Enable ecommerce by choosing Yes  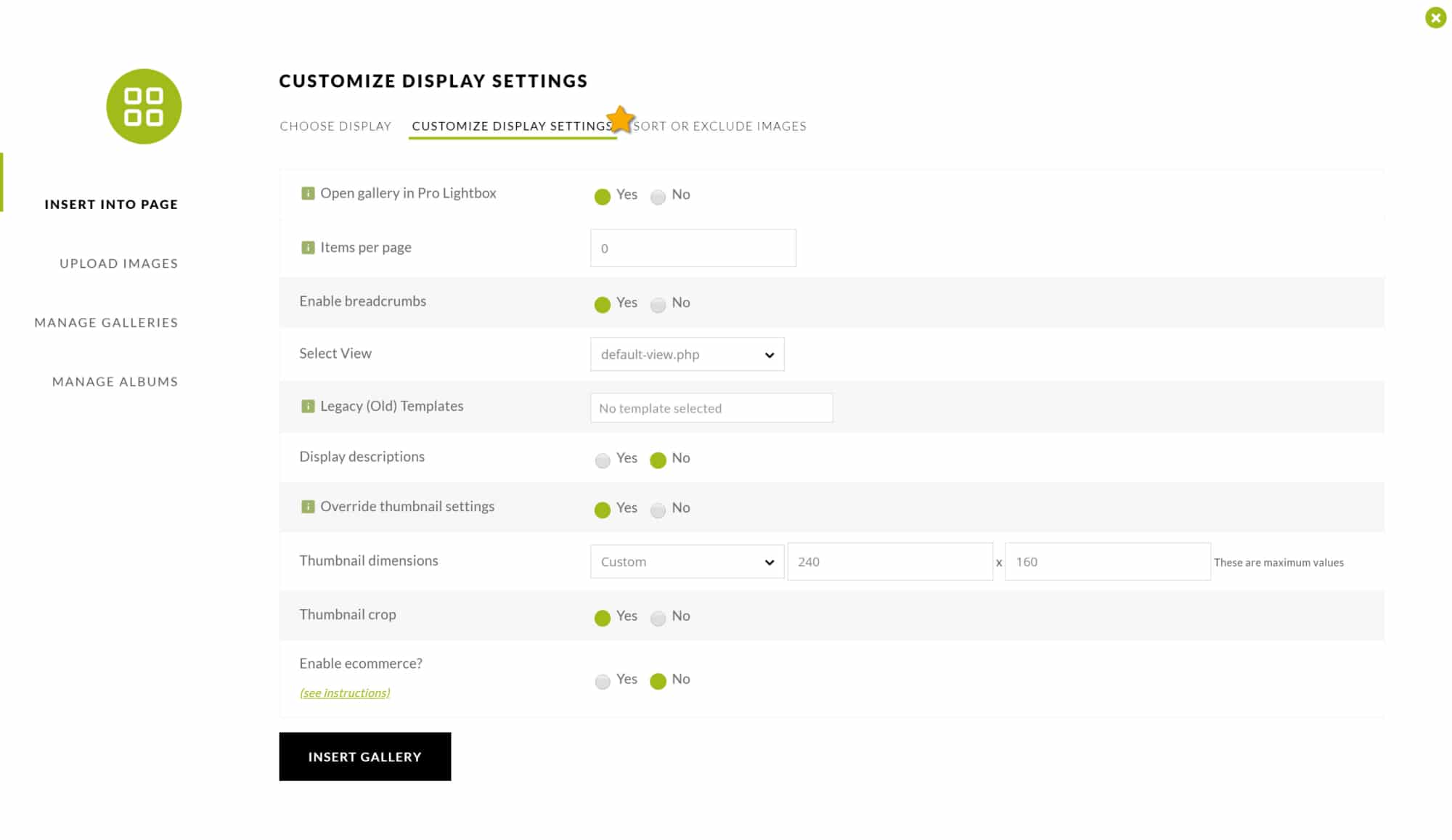point(602,681)
